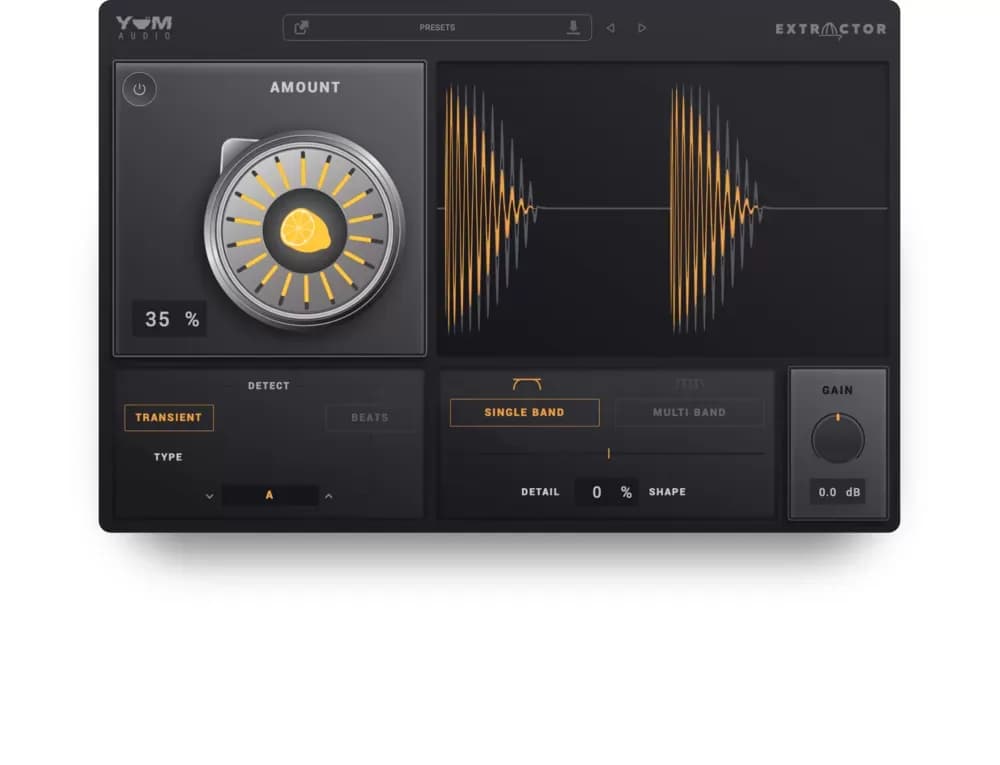The width and height of the screenshot is (1000, 765).
Task: Switch to MULTI BAND tab
Action: click(x=689, y=412)
